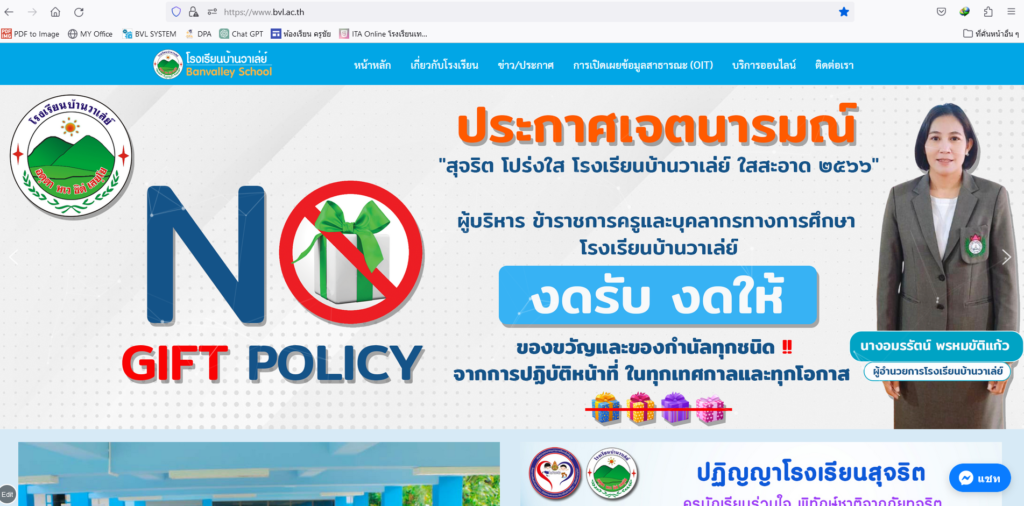Click the Messenger chat bubble button
Image resolution: width=1024 pixels, height=506 pixels.
980,478
